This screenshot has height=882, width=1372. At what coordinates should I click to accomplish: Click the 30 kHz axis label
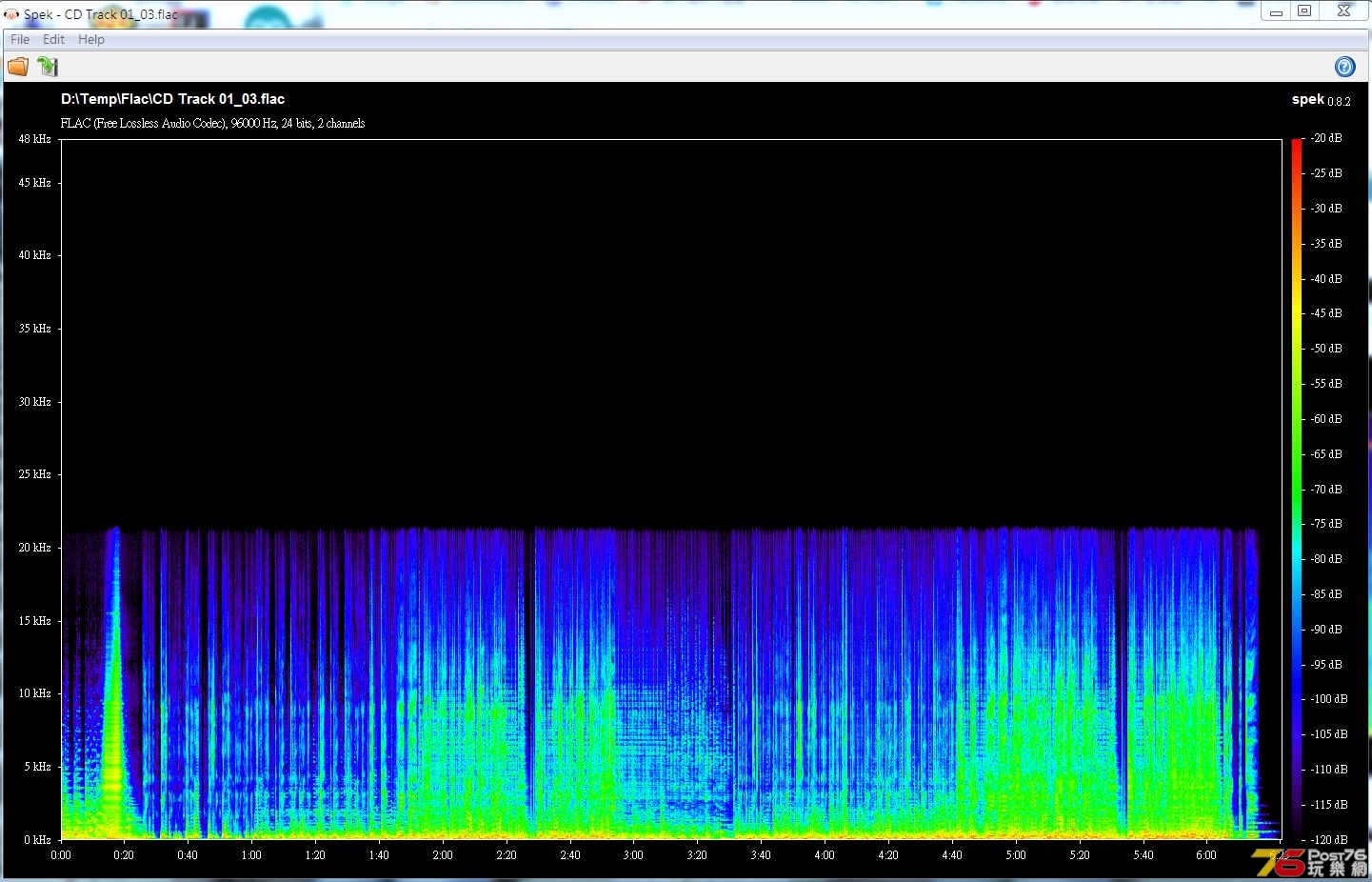click(x=34, y=402)
